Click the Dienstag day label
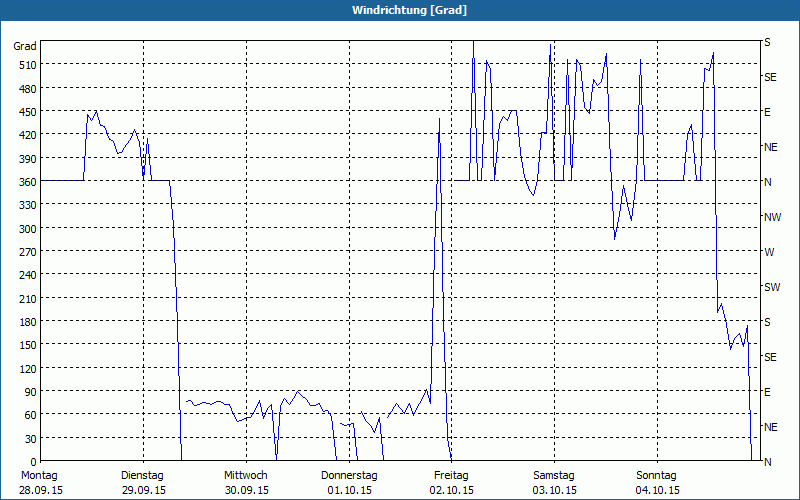The height and width of the screenshot is (500, 800). (x=142, y=476)
